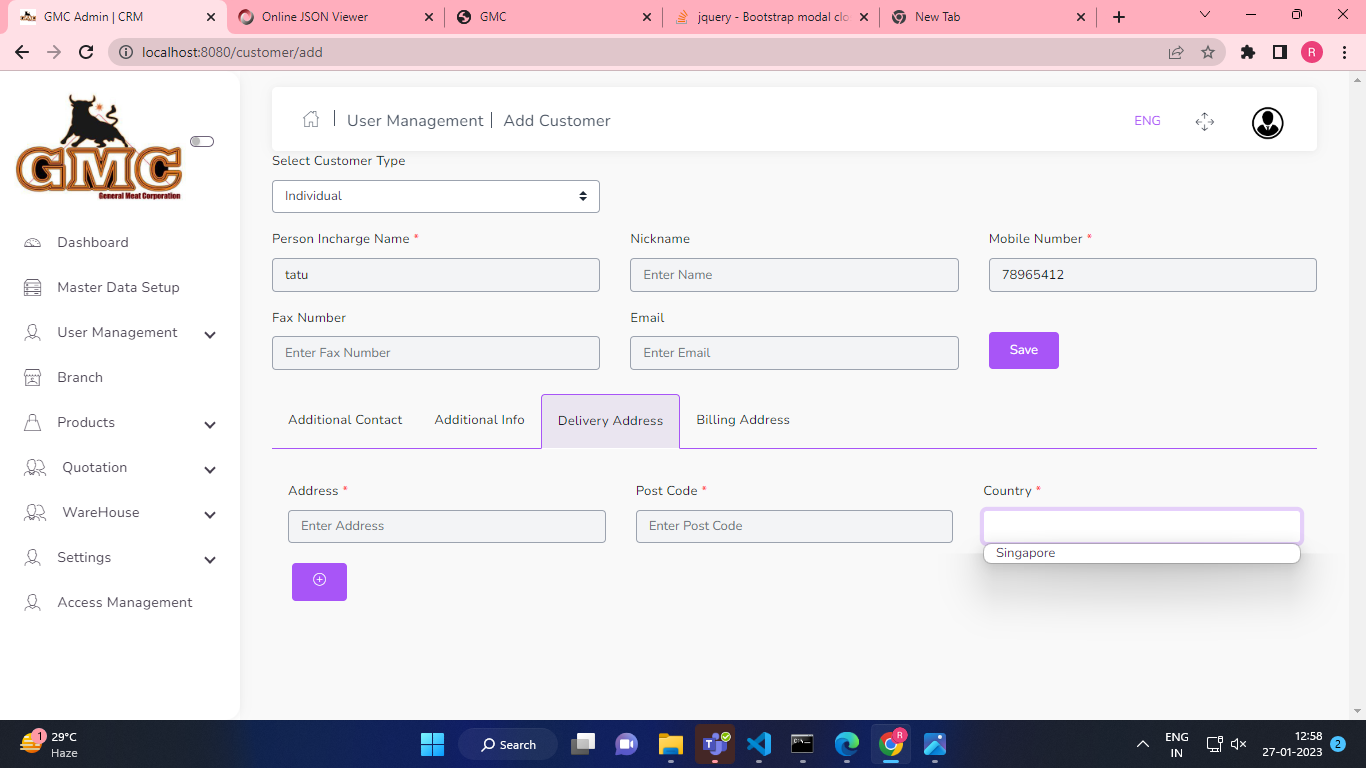Click the Master Data Setup icon
The width and height of the screenshot is (1366, 768).
(33, 288)
